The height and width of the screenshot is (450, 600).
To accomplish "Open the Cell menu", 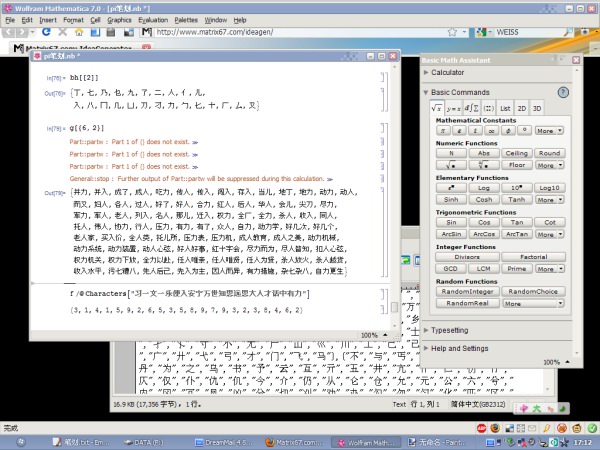I will pos(95,20).
